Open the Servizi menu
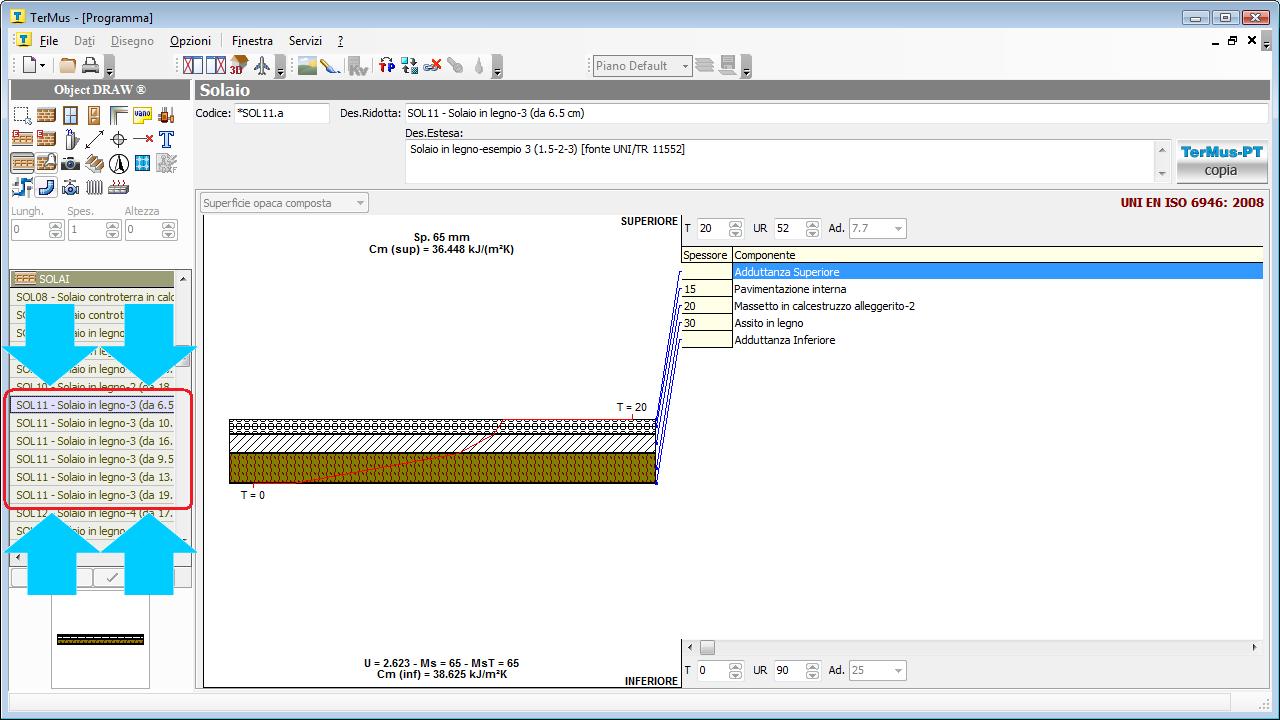 [305, 41]
